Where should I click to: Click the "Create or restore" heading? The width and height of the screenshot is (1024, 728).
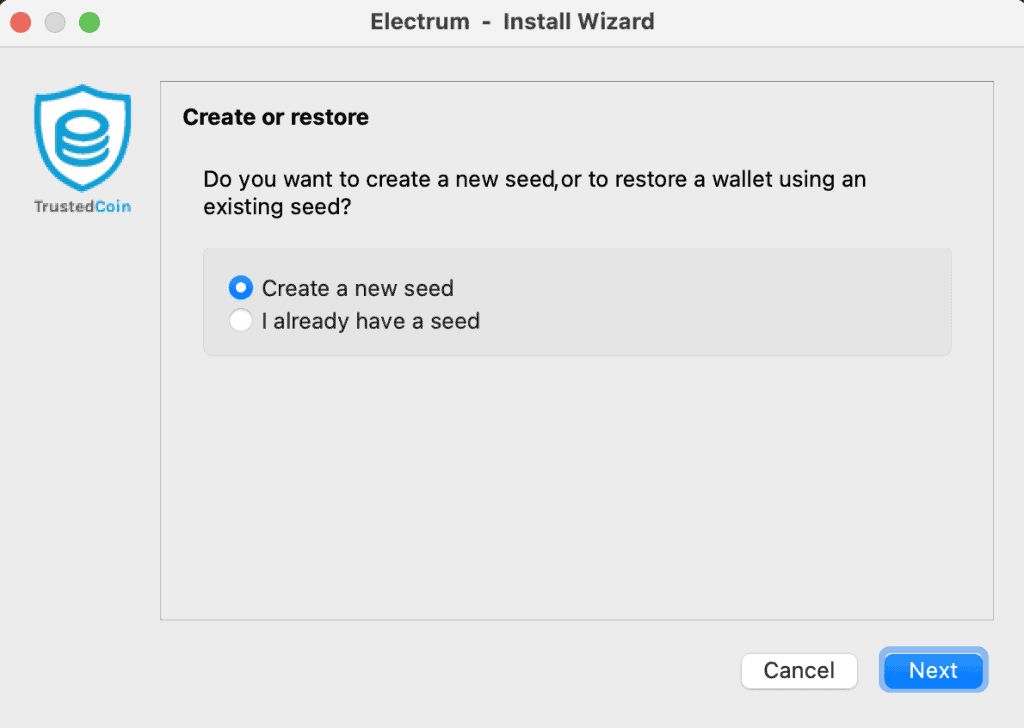pos(274,117)
